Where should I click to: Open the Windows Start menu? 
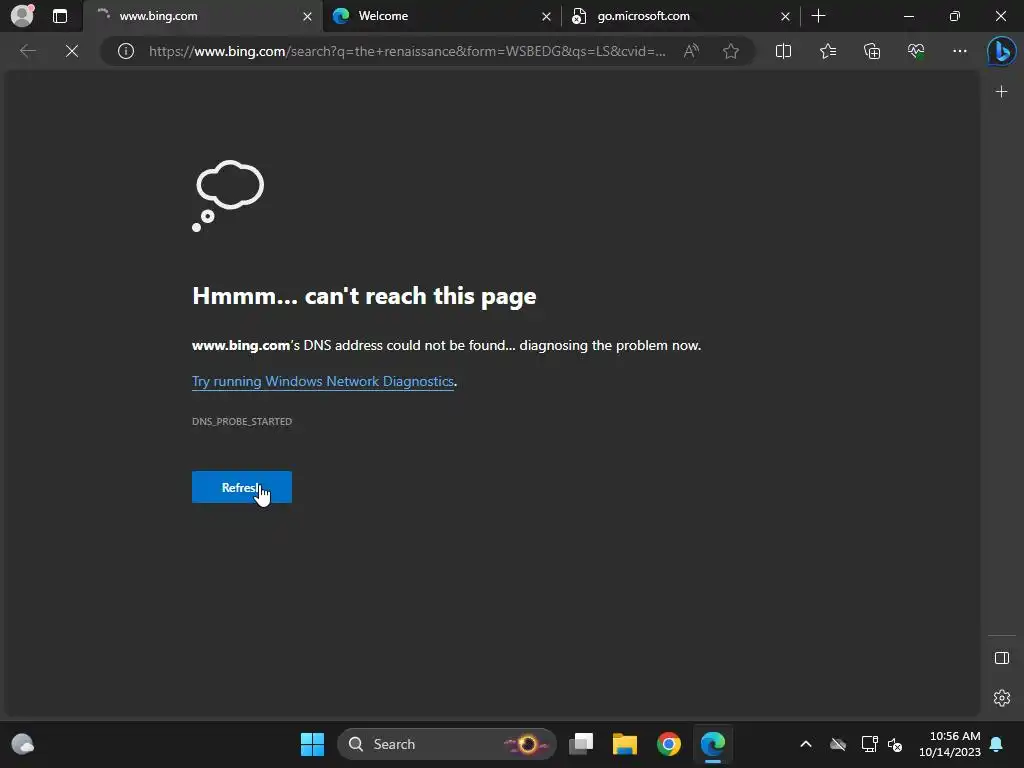[x=312, y=744]
